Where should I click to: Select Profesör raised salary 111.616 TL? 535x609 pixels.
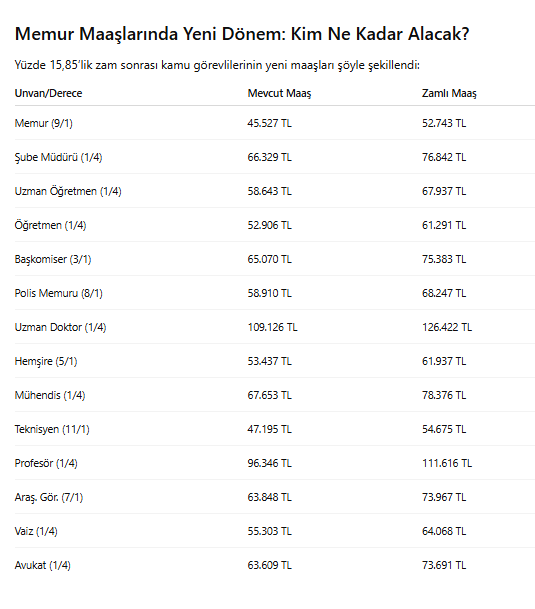pyautogui.click(x=447, y=463)
